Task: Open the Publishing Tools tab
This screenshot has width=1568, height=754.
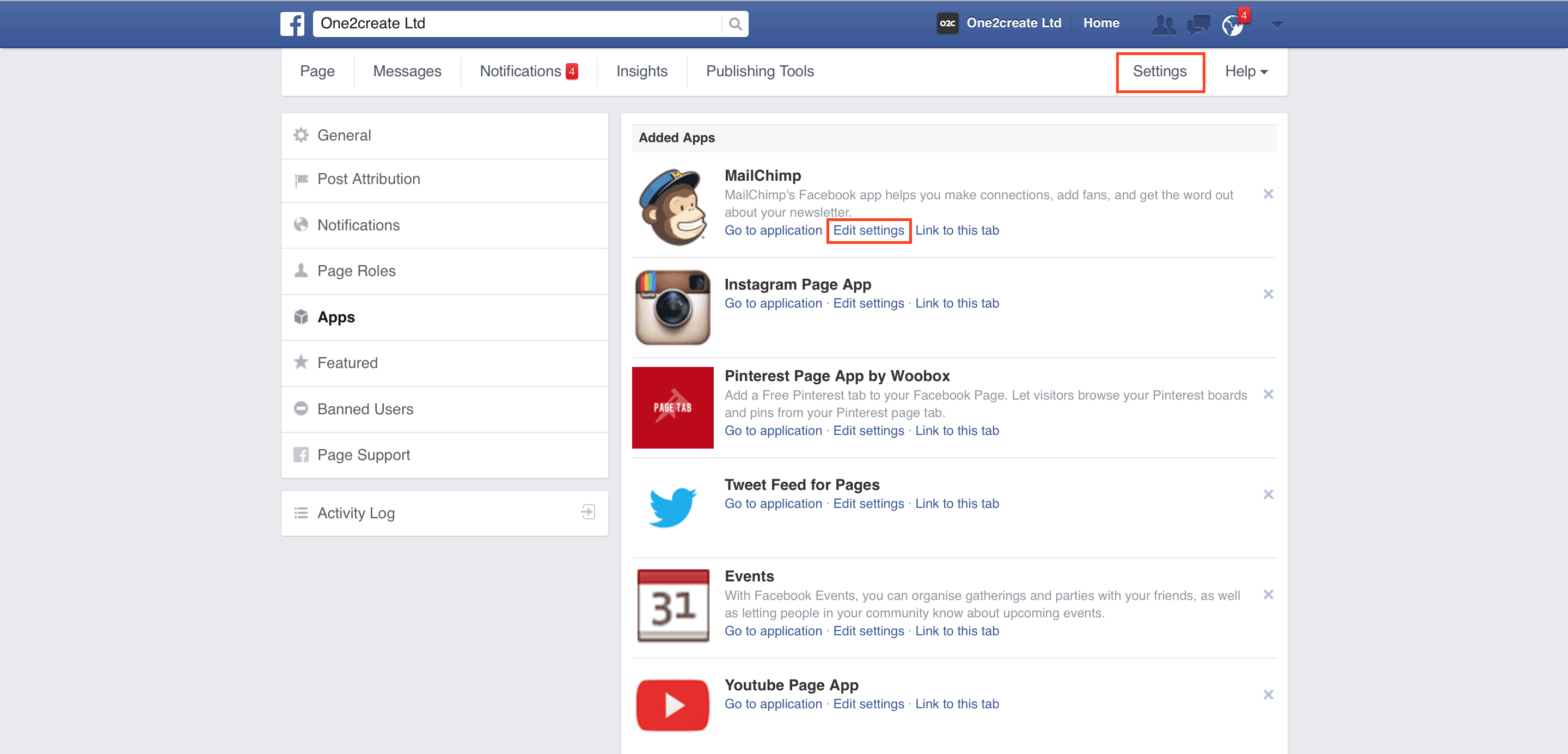Action: pos(759,72)
